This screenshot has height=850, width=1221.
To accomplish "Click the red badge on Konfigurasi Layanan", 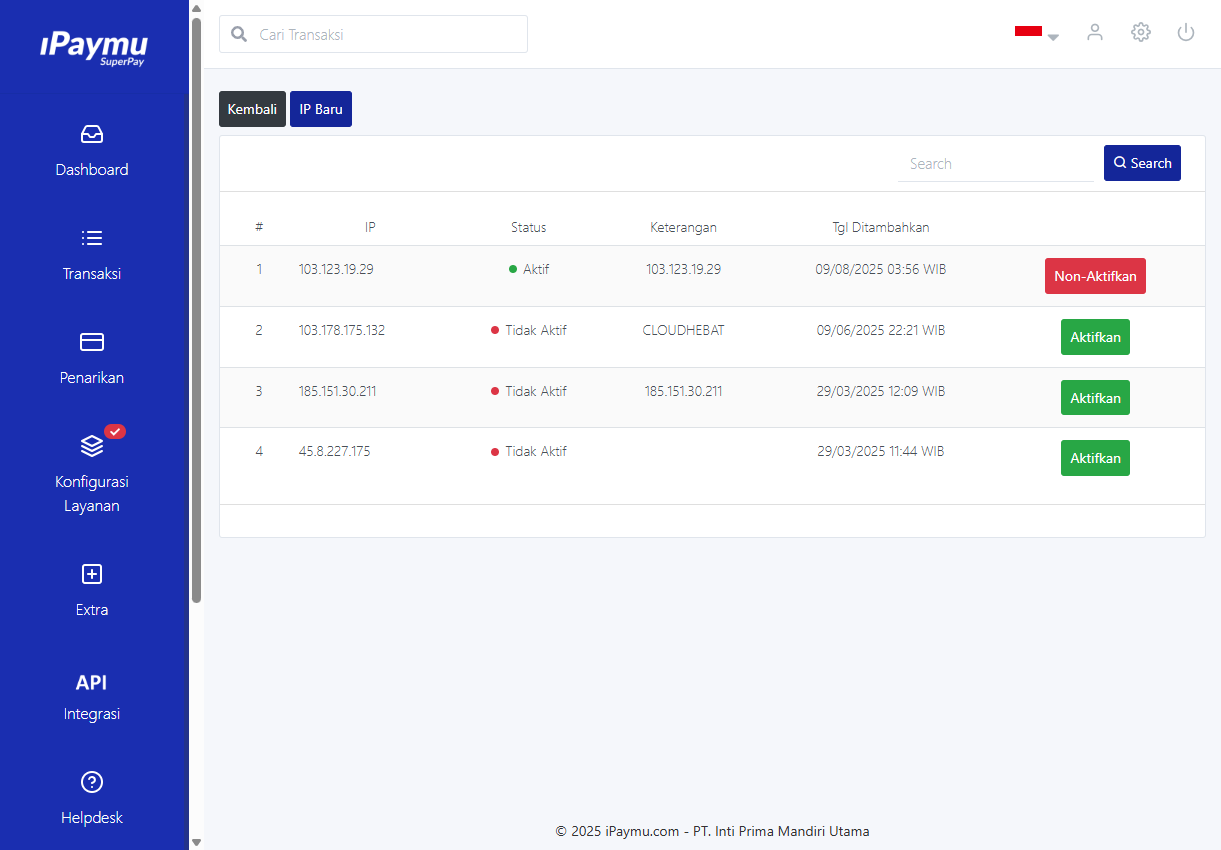I will [x=115, y=431].
